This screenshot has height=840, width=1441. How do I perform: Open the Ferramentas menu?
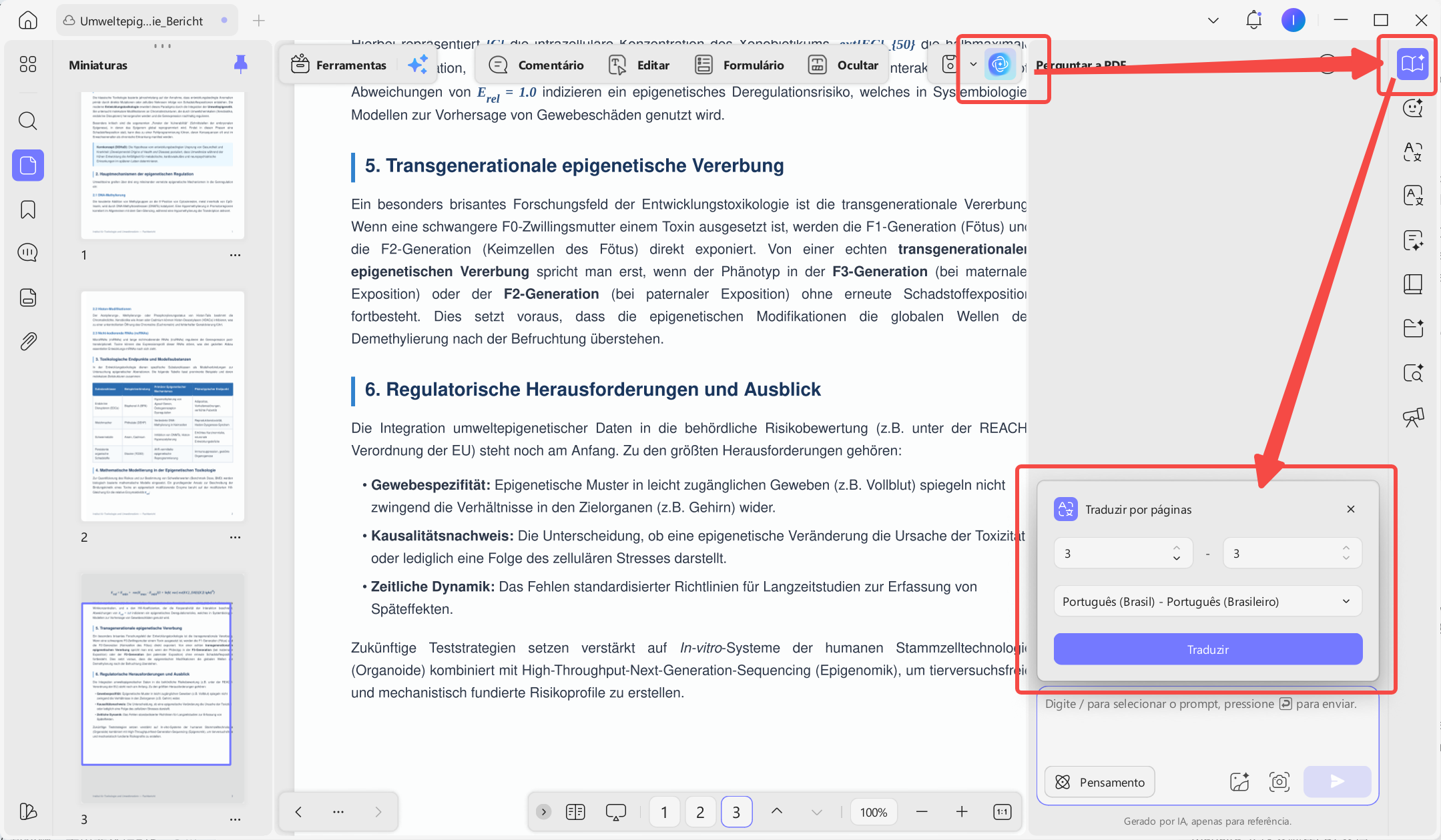[x=339, y=65]
